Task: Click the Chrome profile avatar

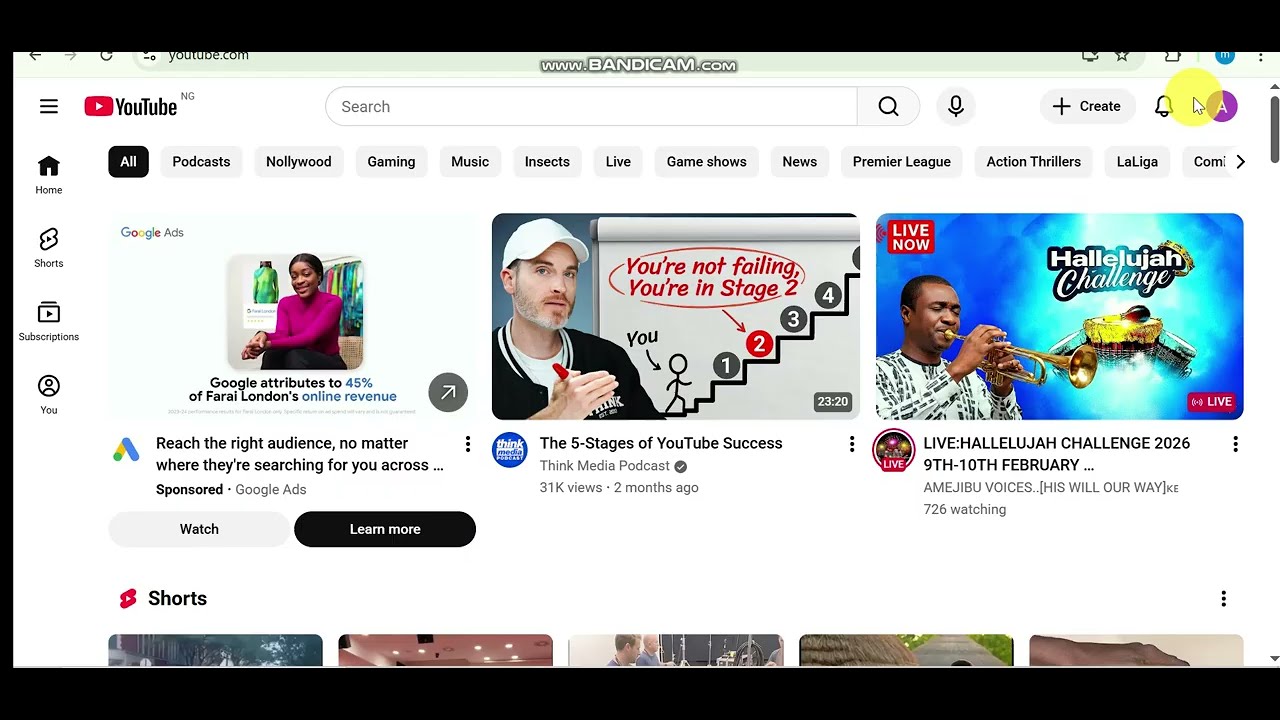Action: click(x=1225, y=55)
